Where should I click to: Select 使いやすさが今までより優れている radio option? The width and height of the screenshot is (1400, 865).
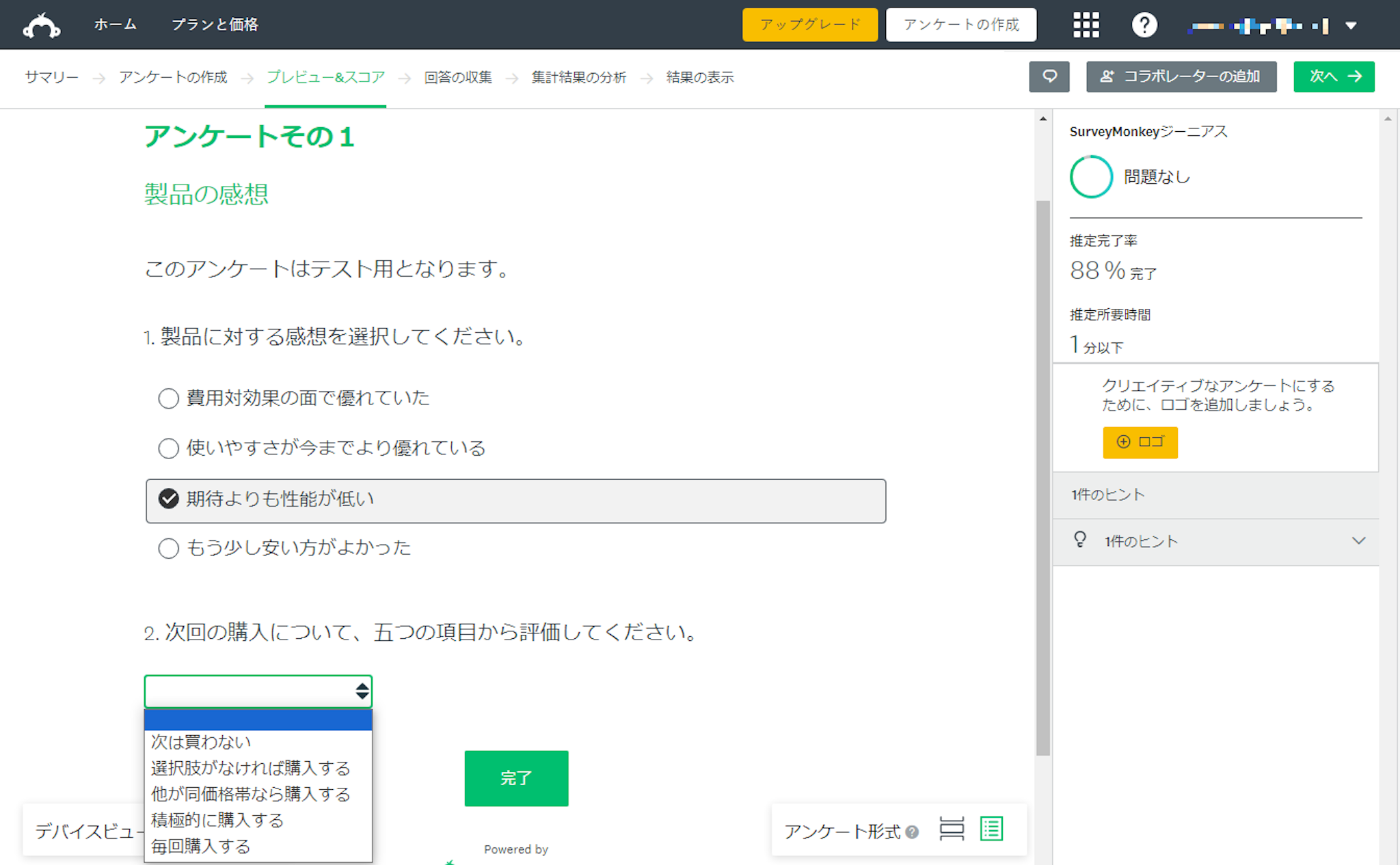click(168, 448)
